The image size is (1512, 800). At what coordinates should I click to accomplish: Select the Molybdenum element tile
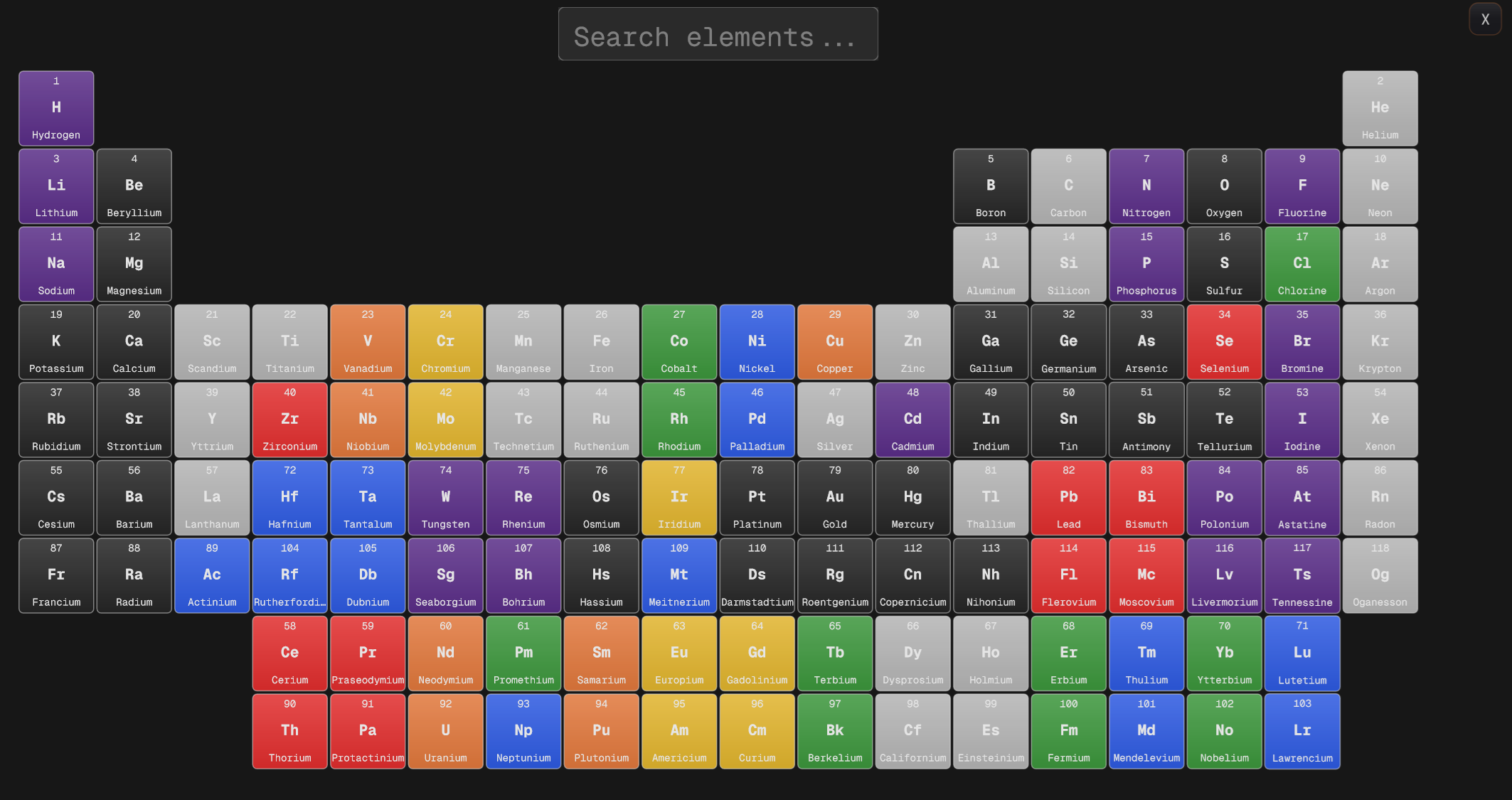(446, 420)
